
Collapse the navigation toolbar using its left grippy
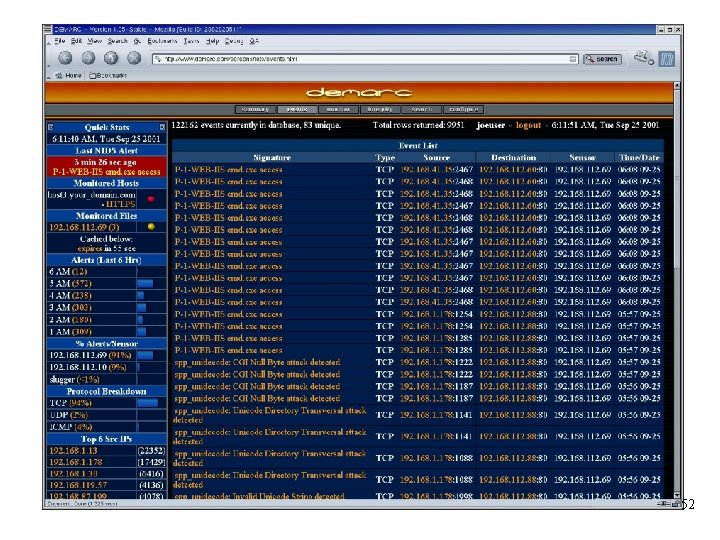tap(49, 59)
